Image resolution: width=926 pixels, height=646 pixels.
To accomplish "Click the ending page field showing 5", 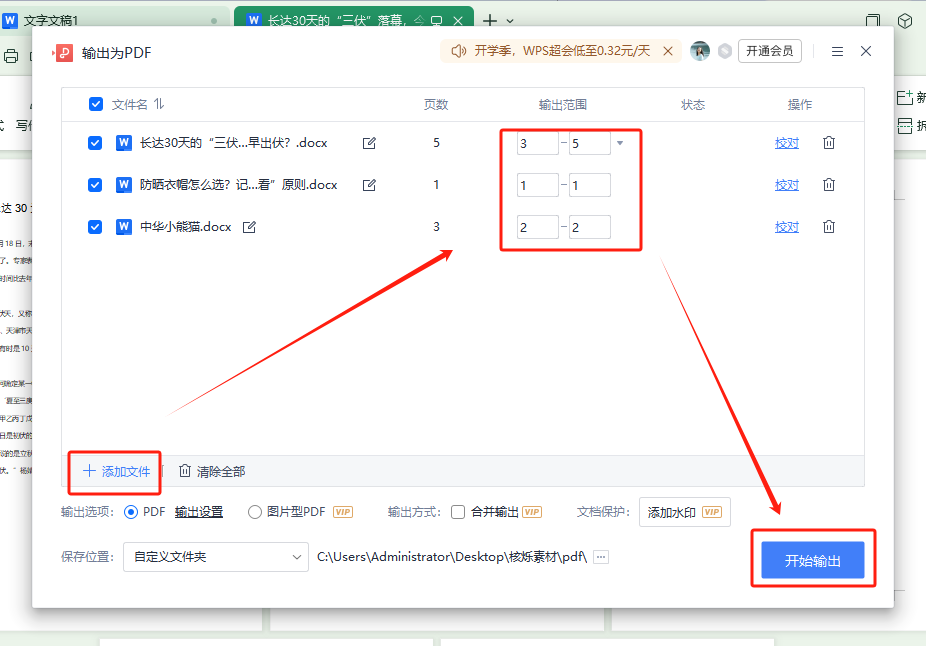I will (590, 143).
